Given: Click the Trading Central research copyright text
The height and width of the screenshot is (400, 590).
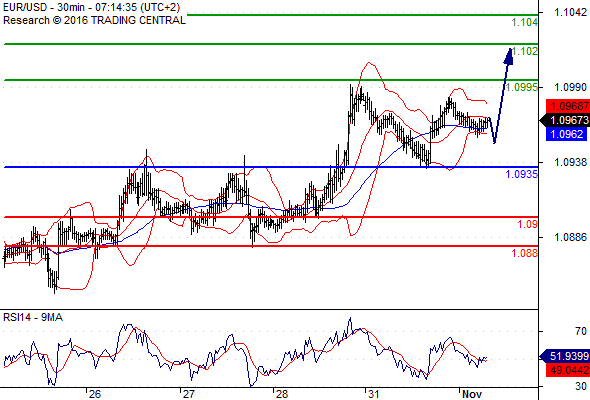Looking at the screenshot, I should 94,20.
